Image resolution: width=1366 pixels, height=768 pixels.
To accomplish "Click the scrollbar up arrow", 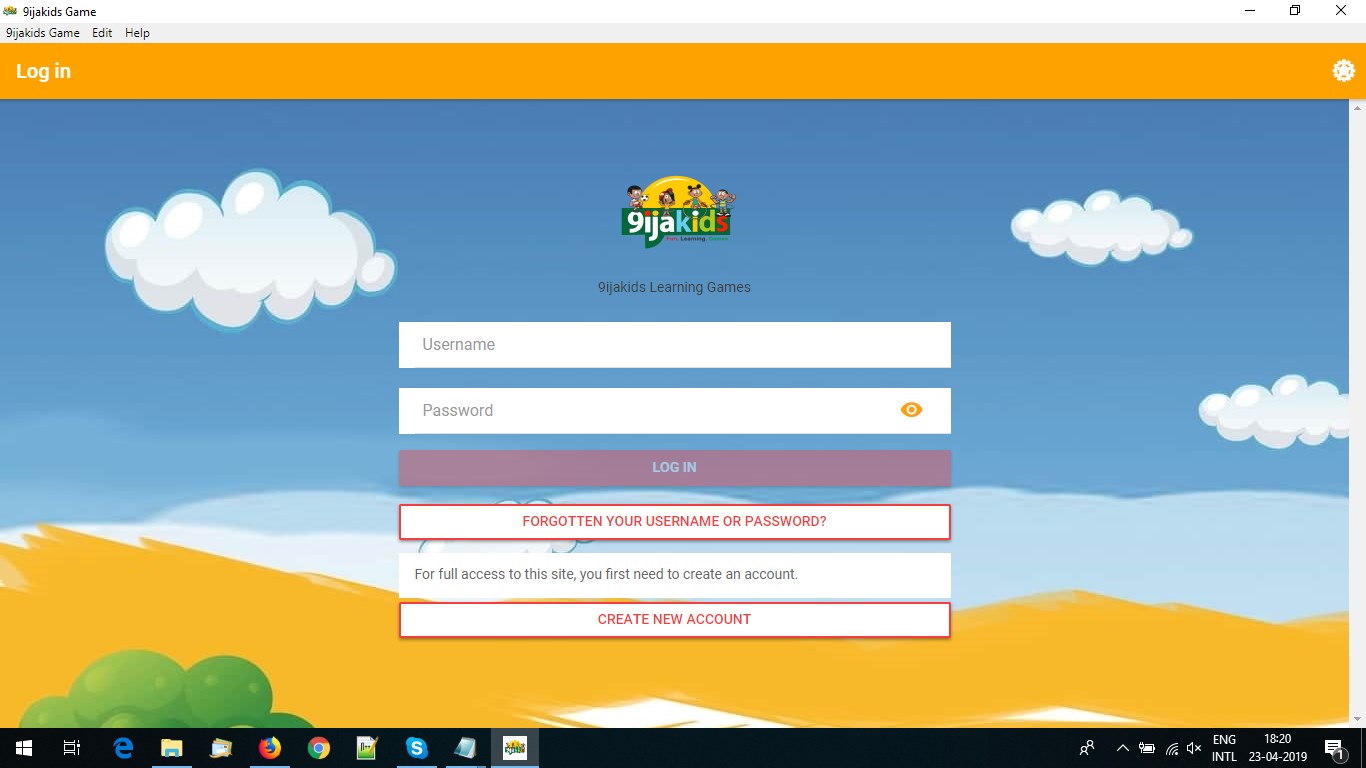I will coord(1357,107).
